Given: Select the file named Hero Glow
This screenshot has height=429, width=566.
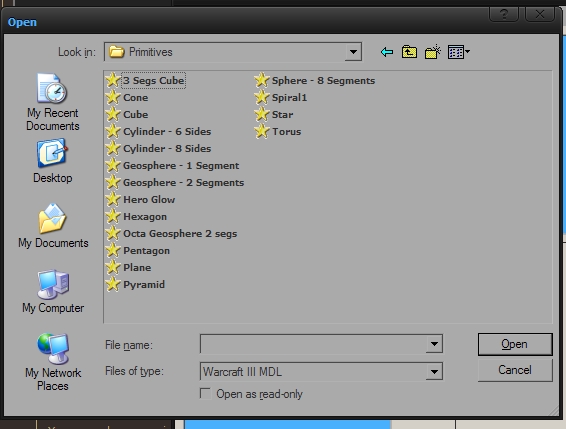Looking at the screenshot, I should (149, 199).
